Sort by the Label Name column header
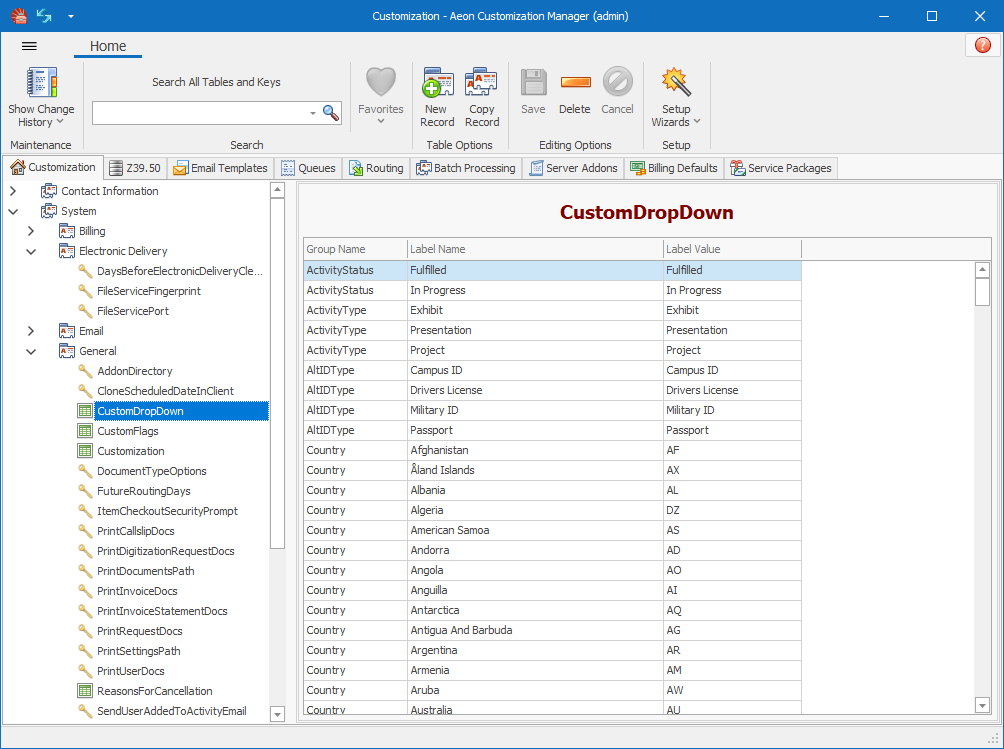 (x=534, y=249)
